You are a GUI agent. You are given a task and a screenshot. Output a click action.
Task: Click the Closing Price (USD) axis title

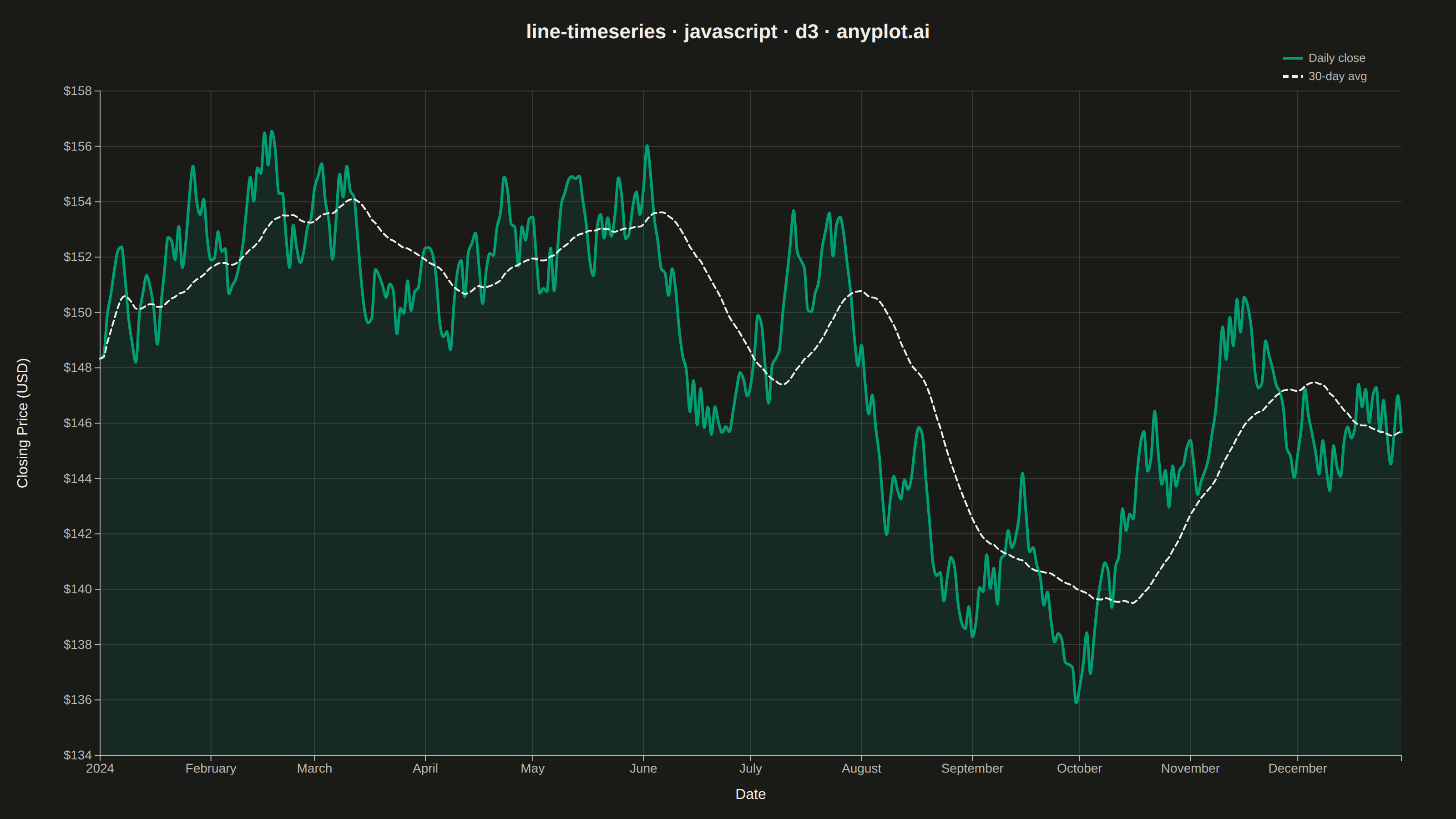coord(23,423)
